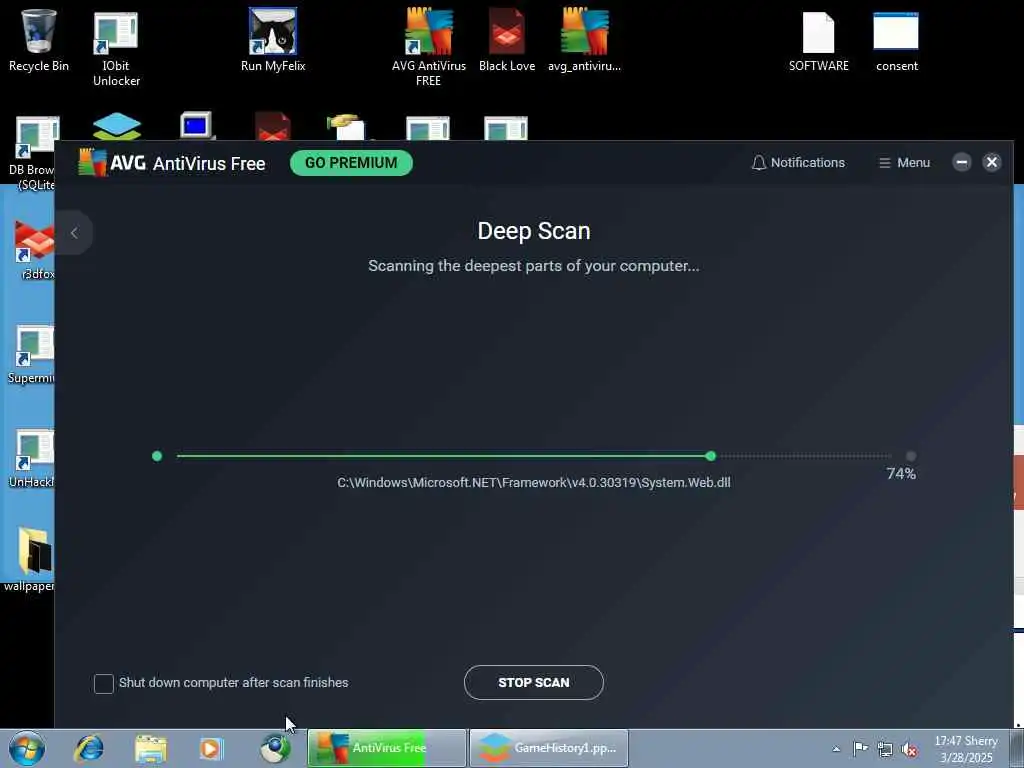Select the Supermium desktop shortcut
This screenshot has height=768, width=1024.
tap(31, 354)
